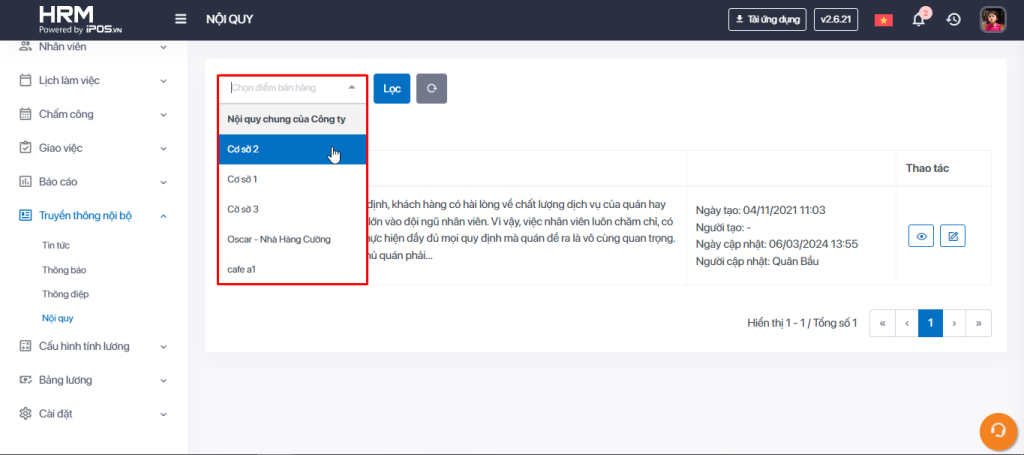Click the Chọn điểm bán hàng search field
Viewport: 1024px width, 455px height.
[x=285, y=88]
